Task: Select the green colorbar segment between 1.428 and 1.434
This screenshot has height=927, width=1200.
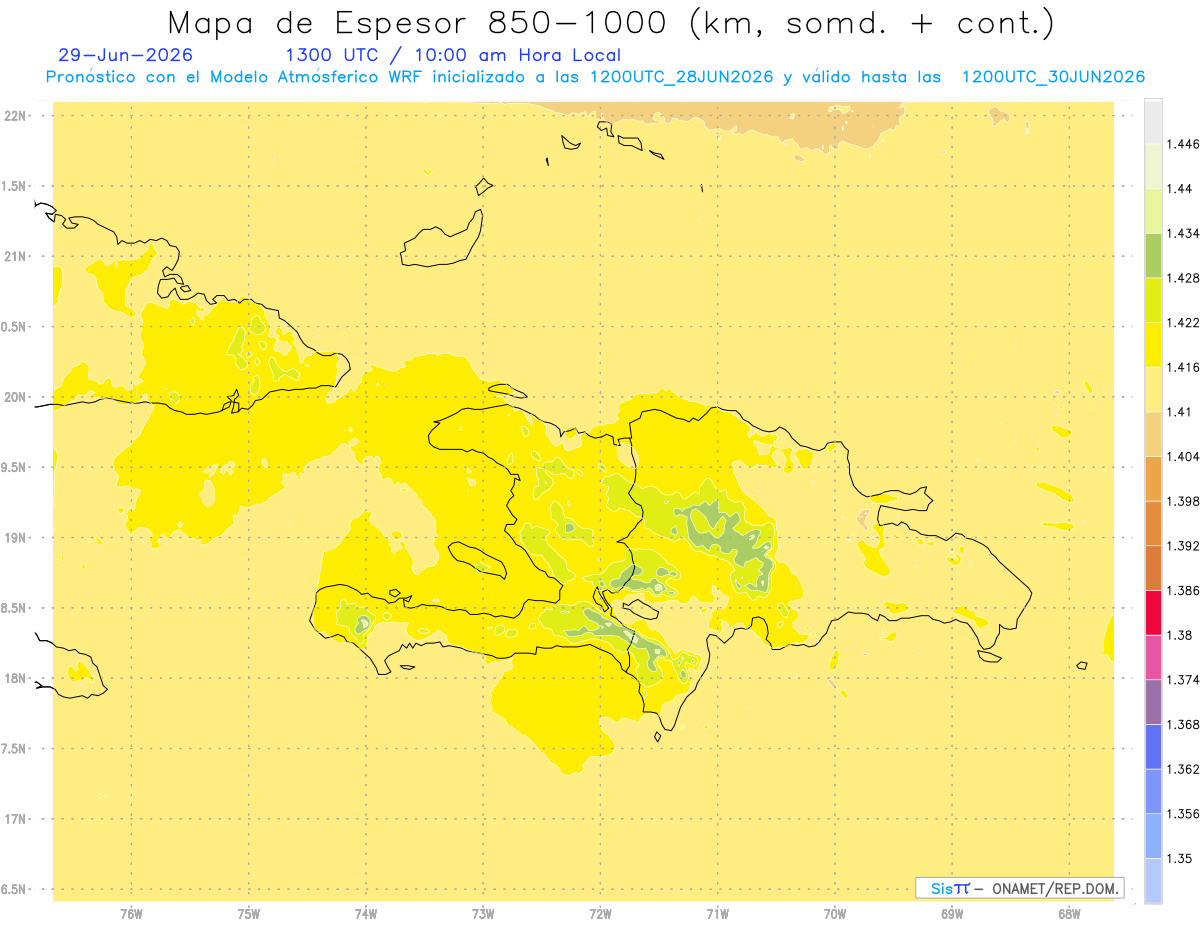Action: [x=1153, y=255]
